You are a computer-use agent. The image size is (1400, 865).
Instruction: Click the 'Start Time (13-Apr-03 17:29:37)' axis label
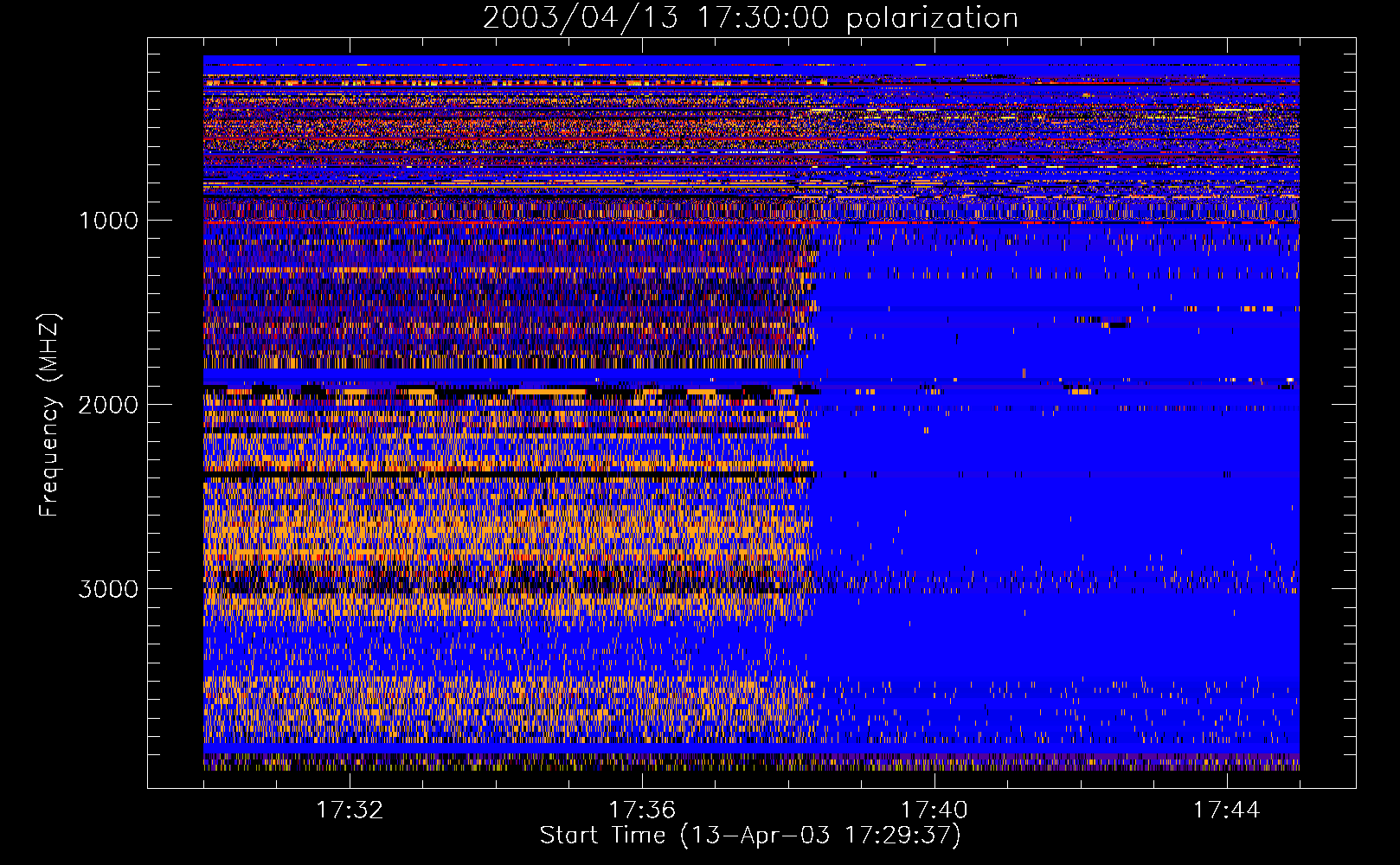pyautogui.click(x=750, y=836)
